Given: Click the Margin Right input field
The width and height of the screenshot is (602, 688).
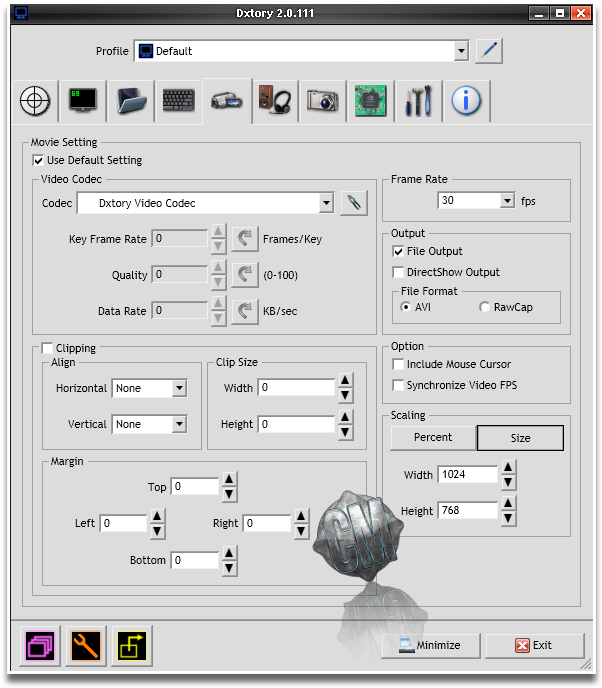Looking at the screenshot, I should coord(266,523).
